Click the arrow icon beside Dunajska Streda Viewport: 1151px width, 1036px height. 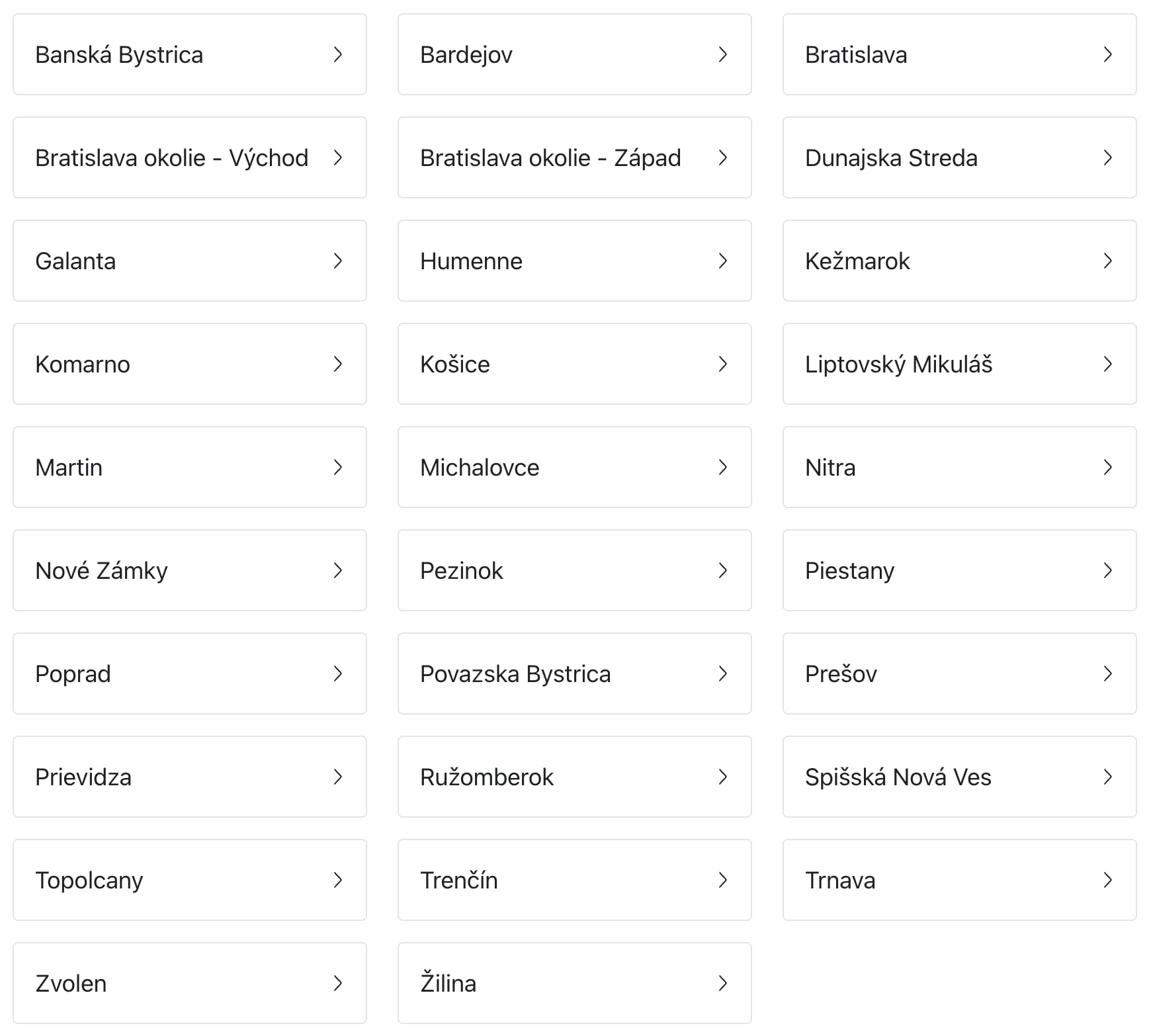[x=1108, y=157]
